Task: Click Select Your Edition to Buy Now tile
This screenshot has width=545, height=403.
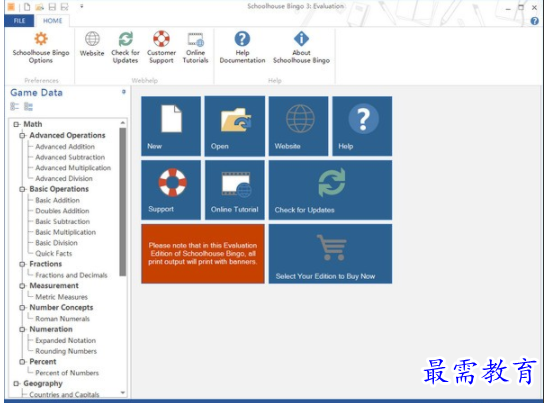Action: coord(331,254)
